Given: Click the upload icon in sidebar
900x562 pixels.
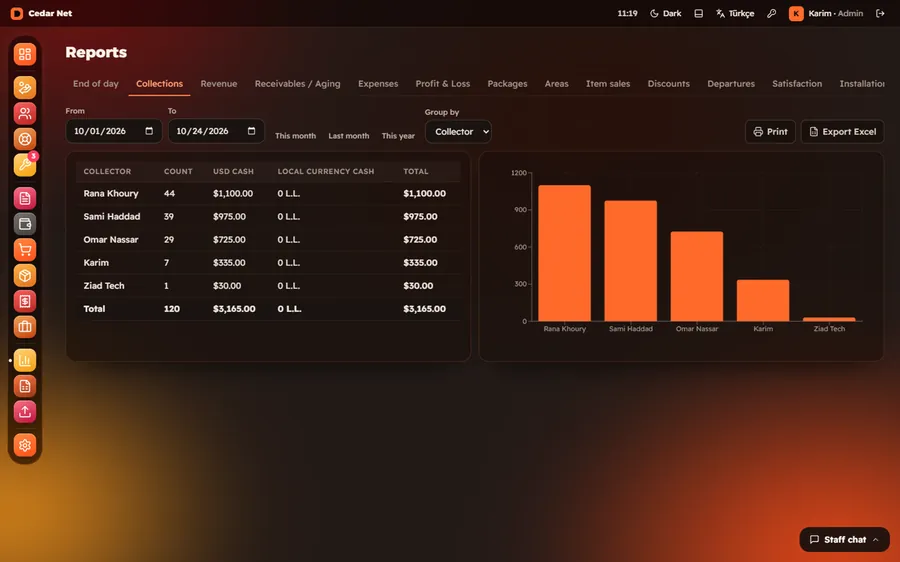Looking at the screenshot, I should 25,412.
